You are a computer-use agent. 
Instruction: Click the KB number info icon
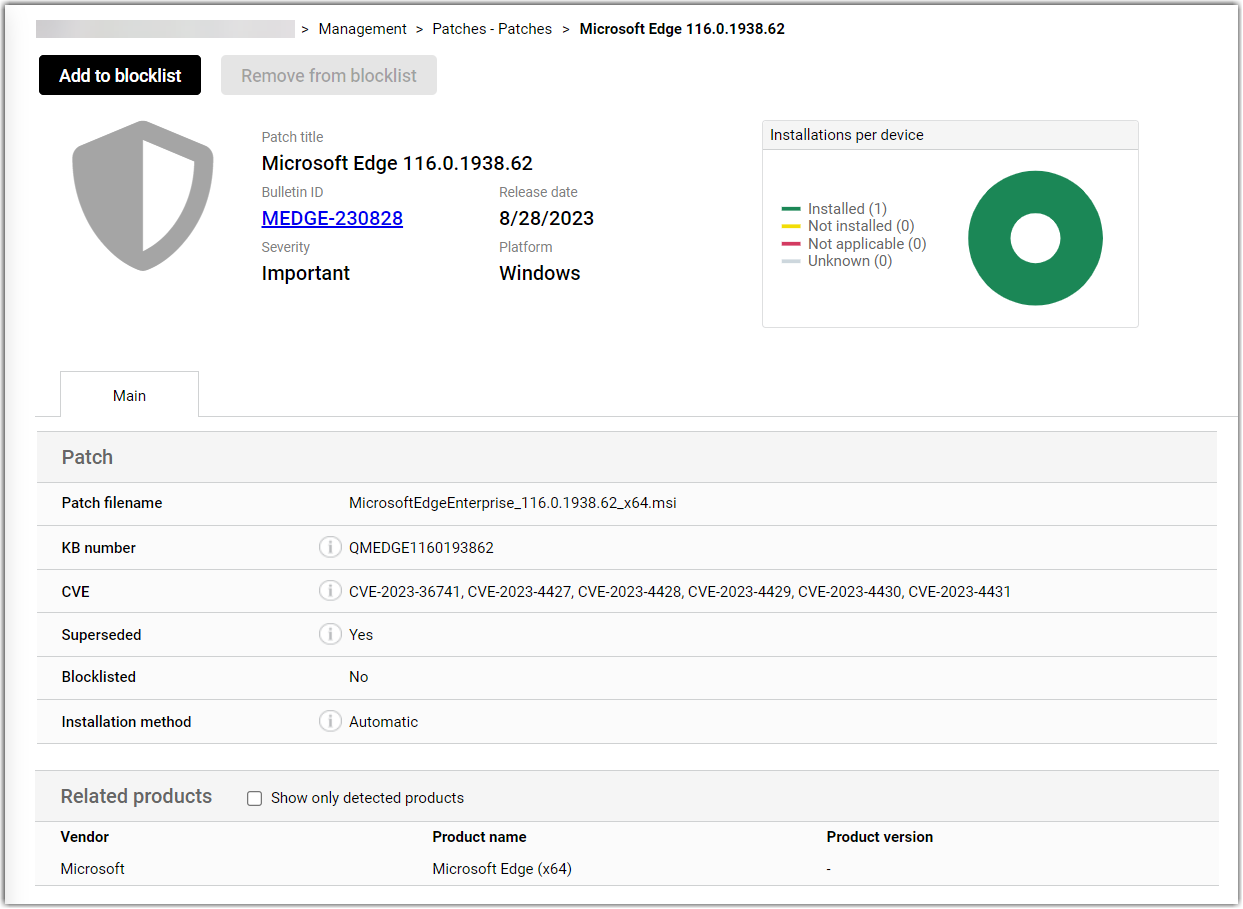330,547
